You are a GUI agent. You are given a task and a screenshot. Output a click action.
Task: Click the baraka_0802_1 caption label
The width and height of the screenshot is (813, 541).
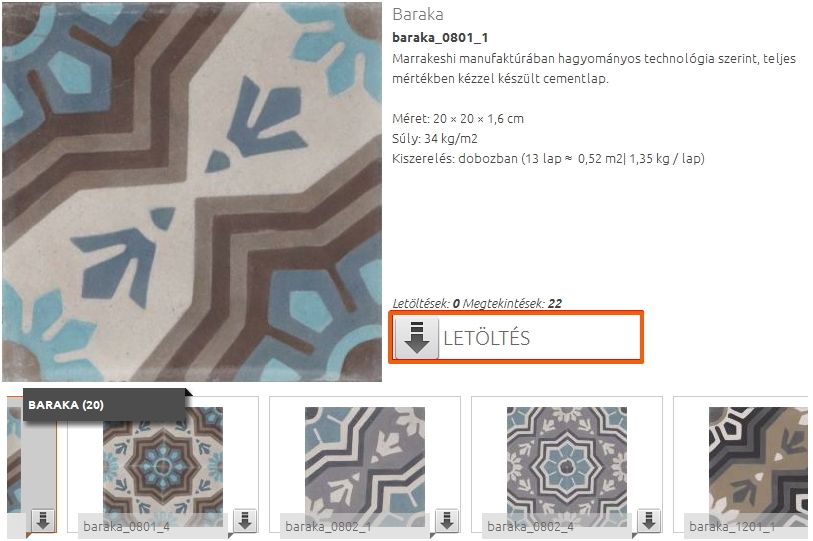tap(328, 526)
